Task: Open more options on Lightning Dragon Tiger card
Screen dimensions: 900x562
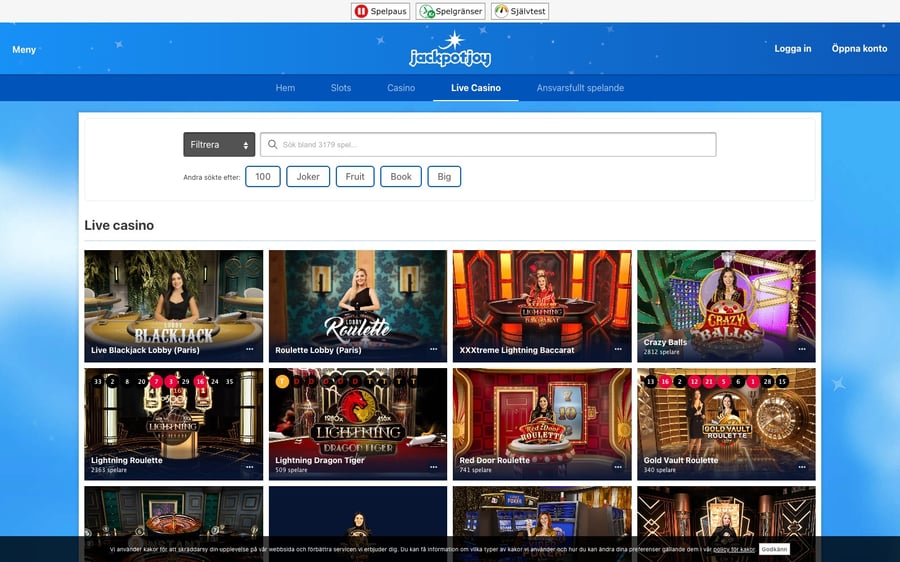Action: point(434,467)
